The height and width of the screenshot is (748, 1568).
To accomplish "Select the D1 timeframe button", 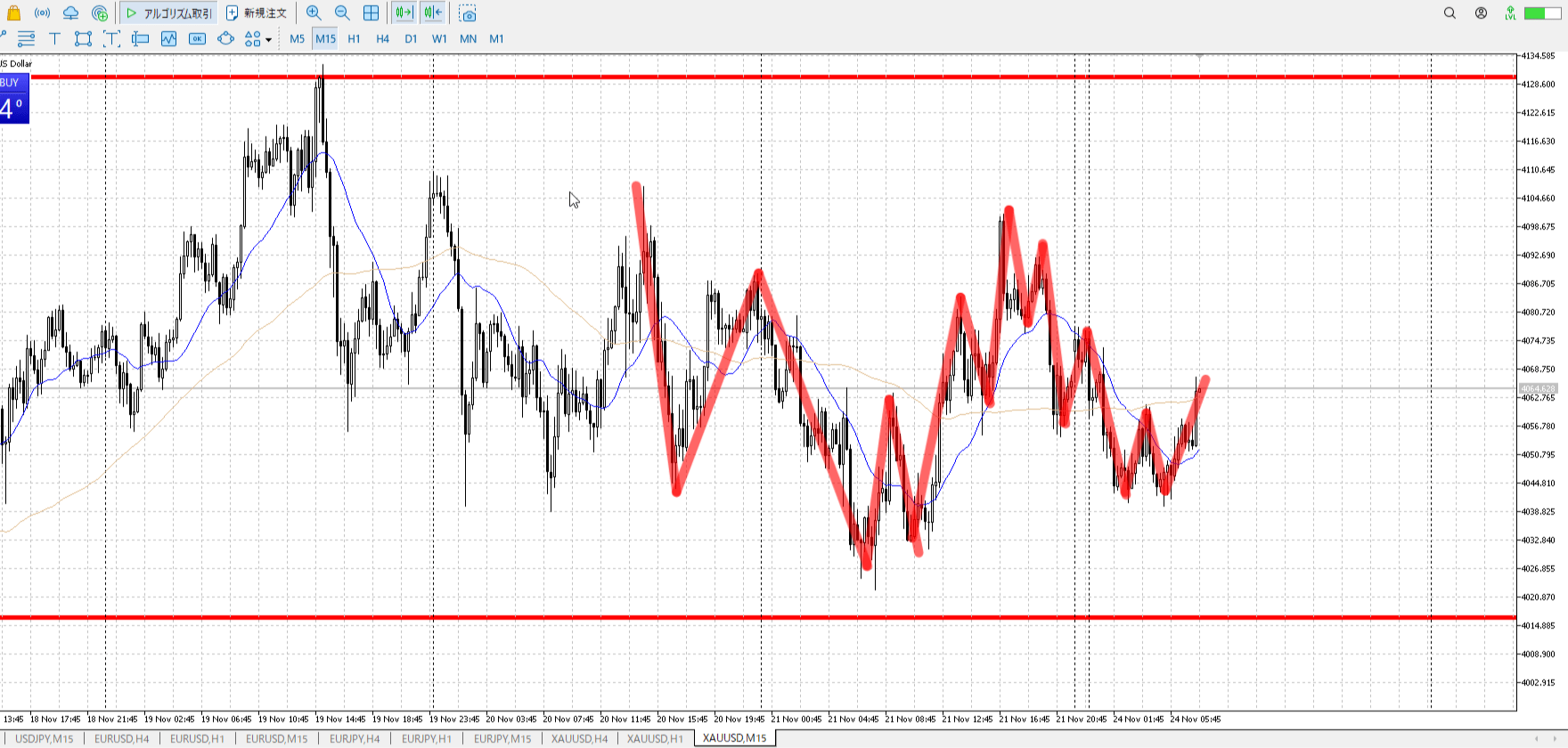I will point(411,38).
